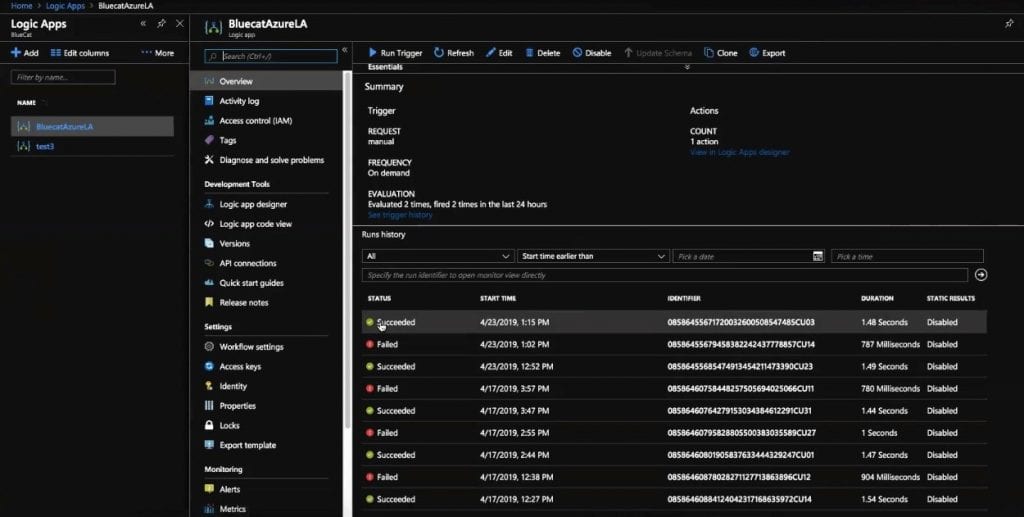Pin the Logic Apps blade
Image resolution: width=1024 pixels, height=517 pixels.
click(161, 24)
